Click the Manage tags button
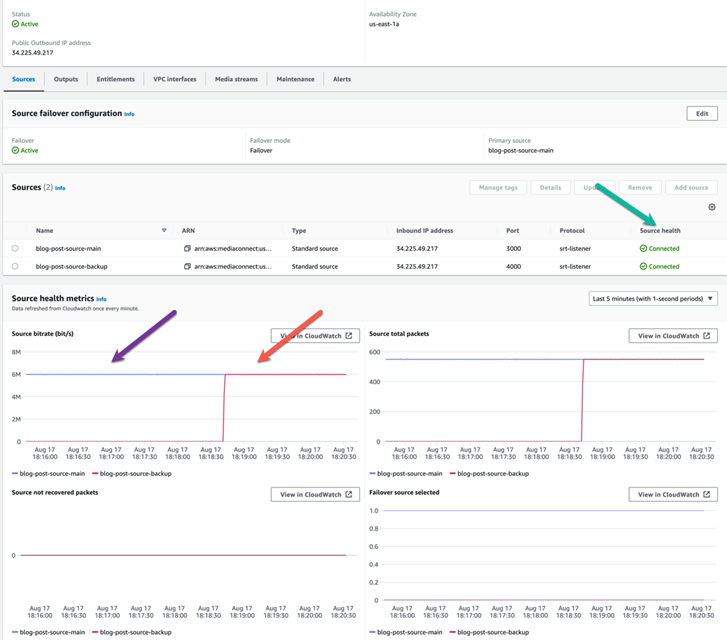Screen dimensions: 727x640 pyautogui.click(x=497, y=187)
